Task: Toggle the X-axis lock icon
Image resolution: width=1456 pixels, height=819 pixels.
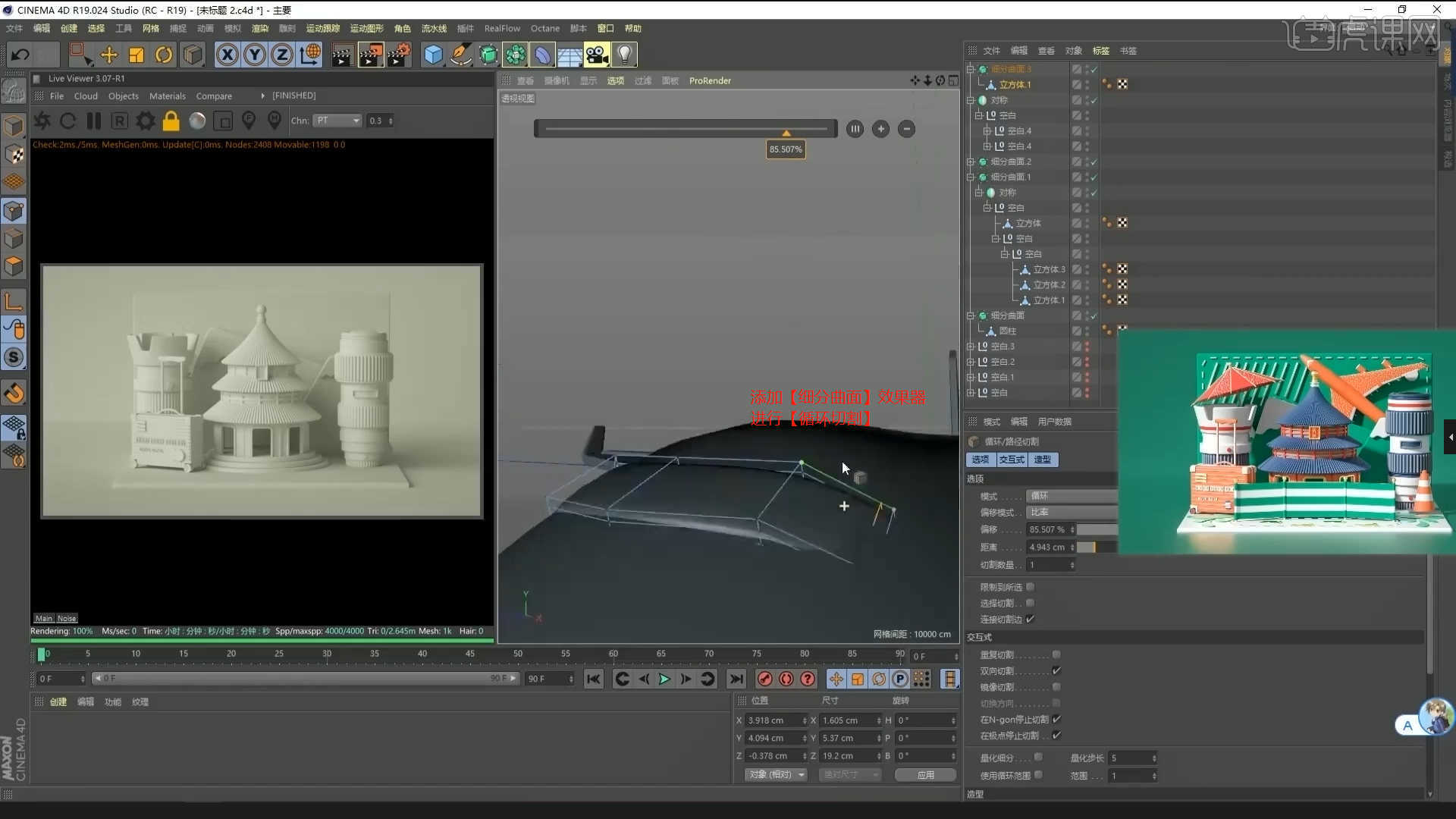Action: (x=227, y=55)
